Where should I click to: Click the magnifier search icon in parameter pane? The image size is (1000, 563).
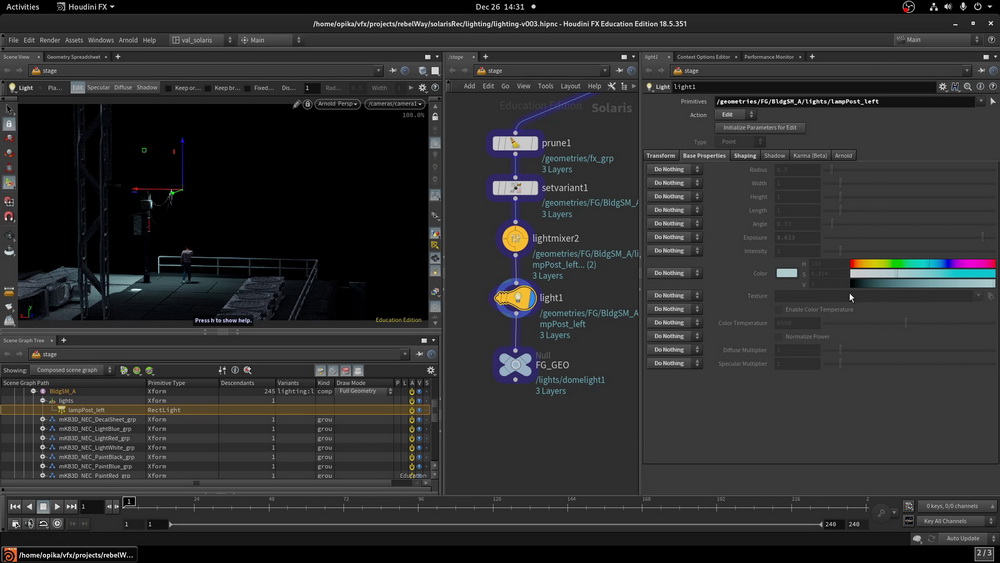pyautogui.click(x=968, y=87)
